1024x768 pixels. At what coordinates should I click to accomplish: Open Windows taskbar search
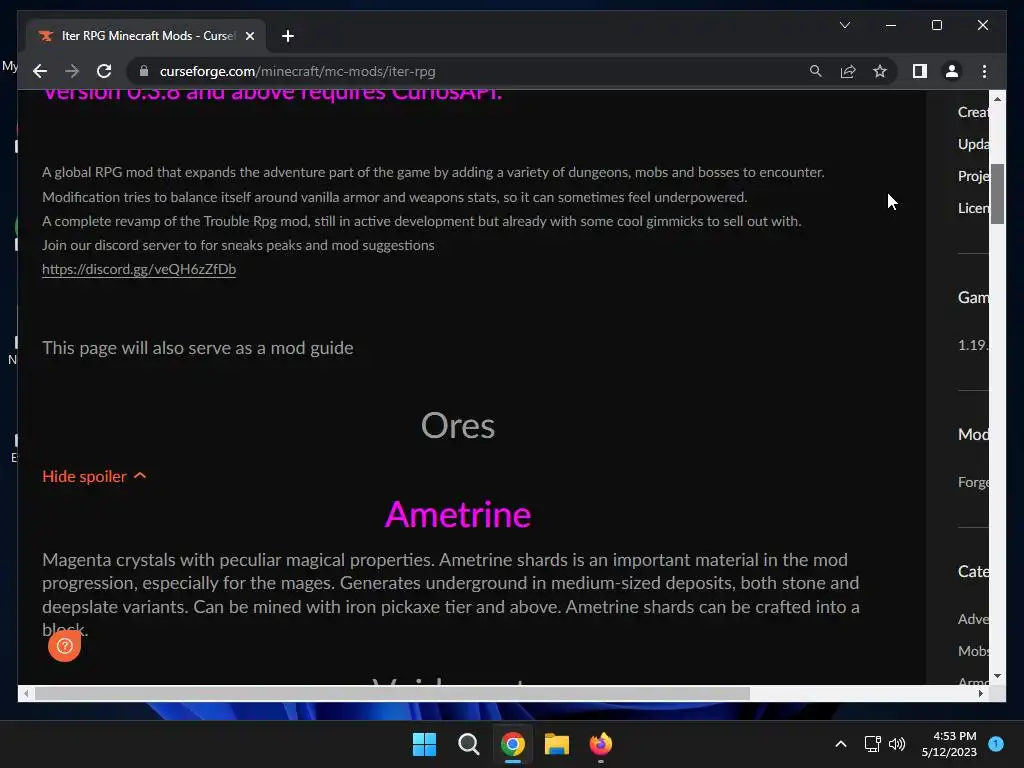tap(468, 744)
